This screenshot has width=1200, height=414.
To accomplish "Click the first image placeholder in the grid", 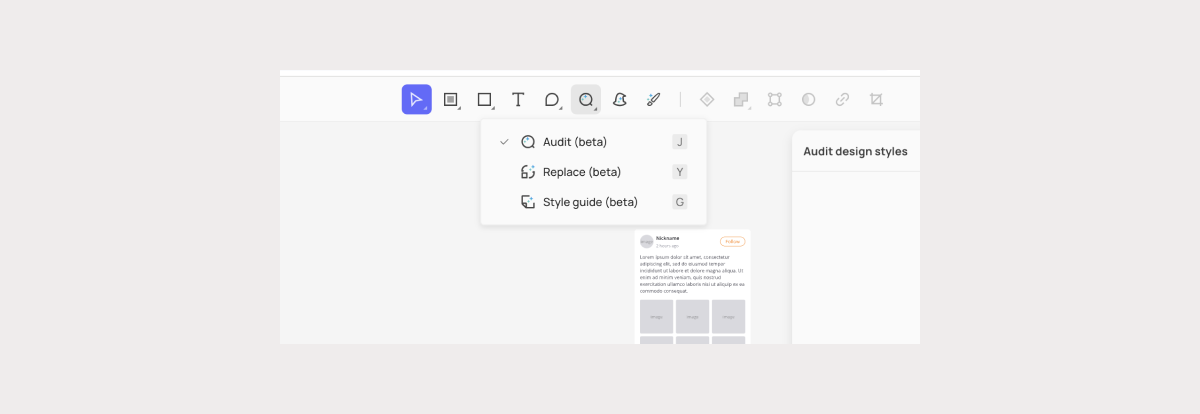I will 656,316.
